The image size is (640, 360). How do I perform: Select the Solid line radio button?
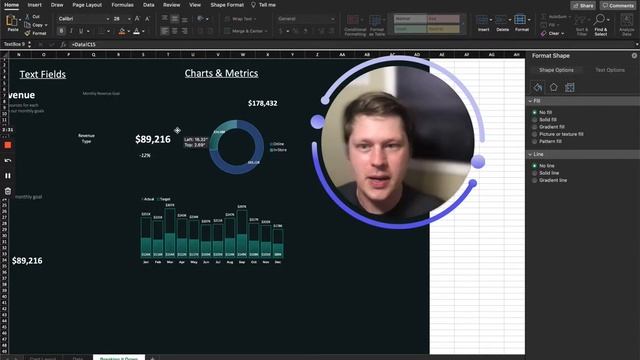[x=534, y=173]
